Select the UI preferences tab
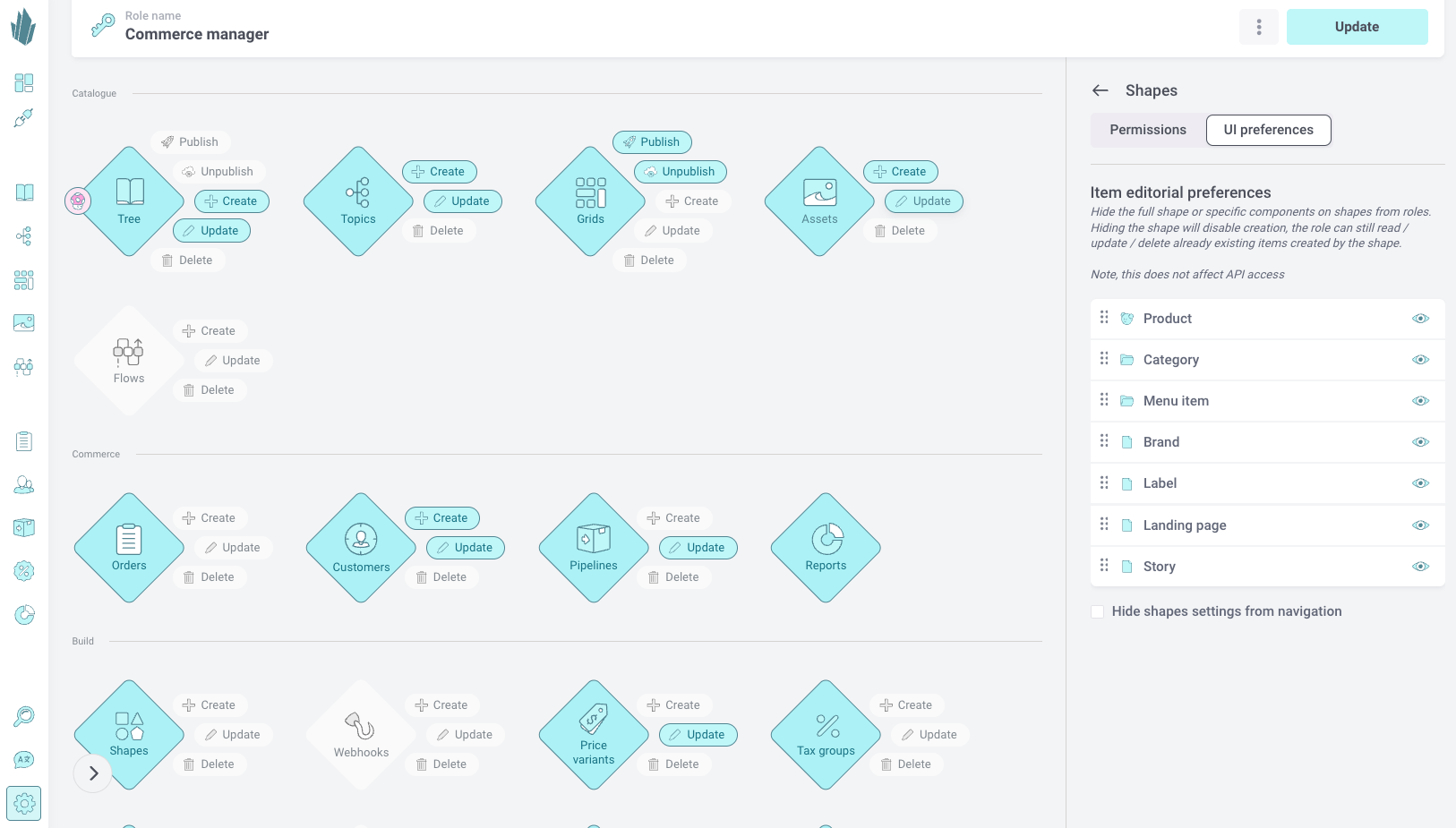 [1268, 130]
